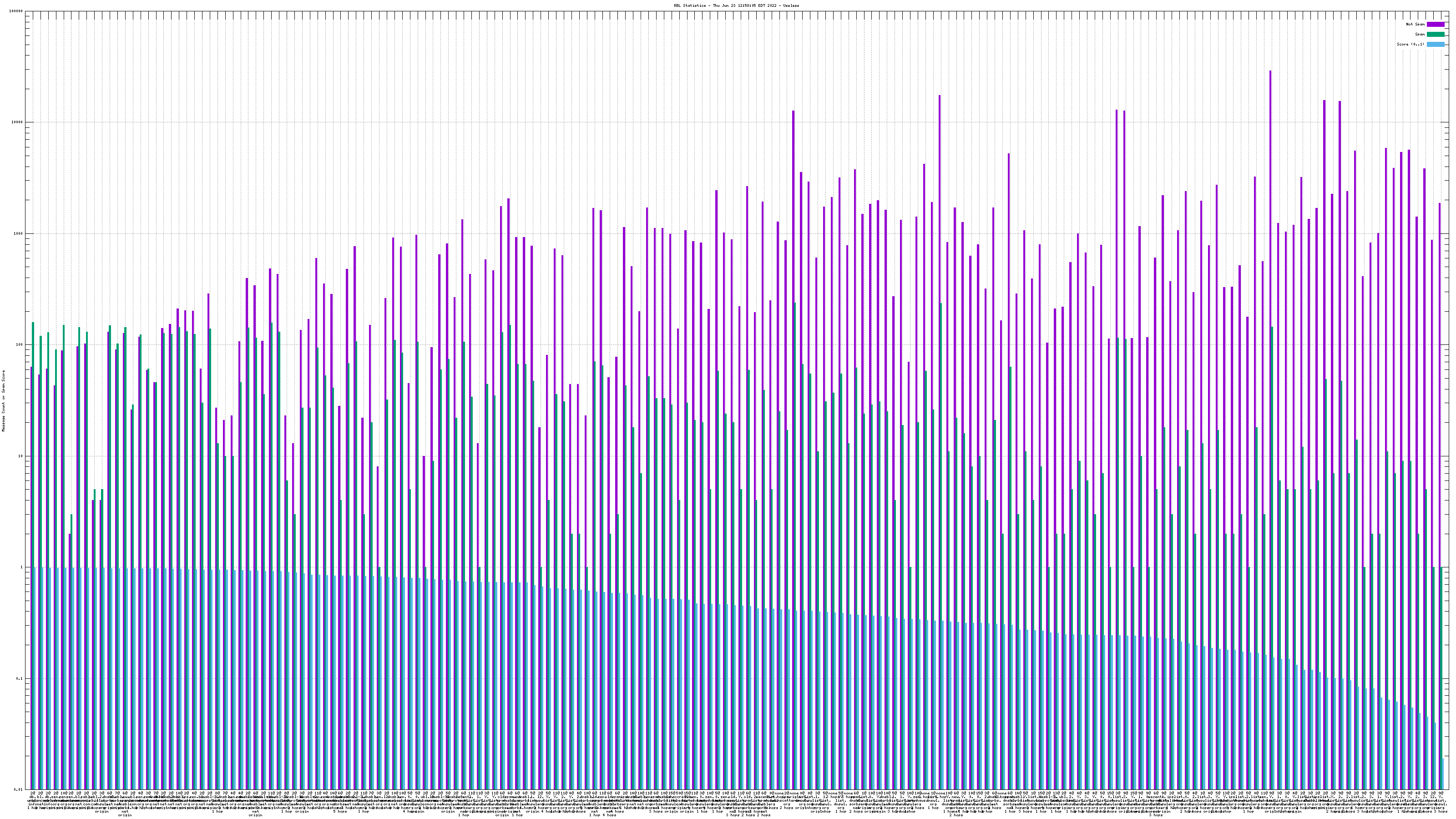This screenshot has height=819, width=1456.
Task: Click the 100000 y-axis tick label
Action: [17, 11]
